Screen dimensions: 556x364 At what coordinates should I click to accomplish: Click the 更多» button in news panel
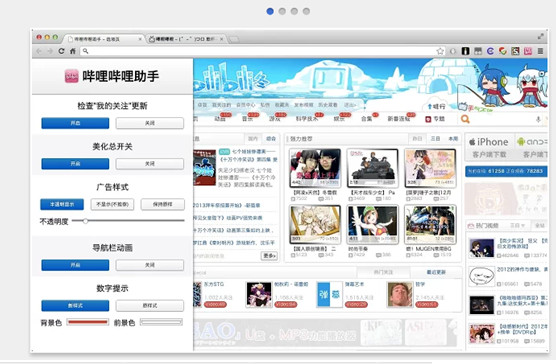(x=269, y=256)
